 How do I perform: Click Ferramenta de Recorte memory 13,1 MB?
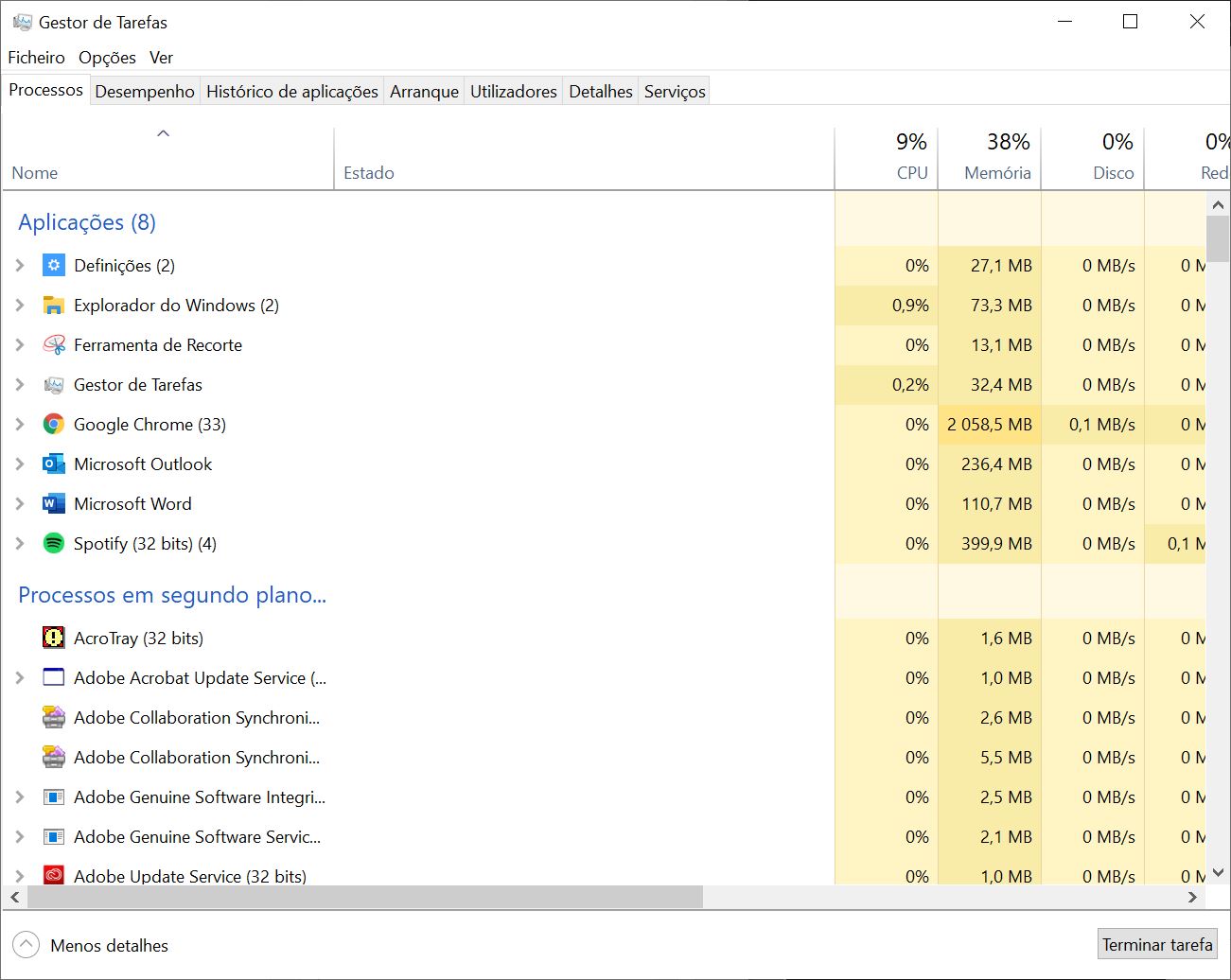click(1001, 345)
